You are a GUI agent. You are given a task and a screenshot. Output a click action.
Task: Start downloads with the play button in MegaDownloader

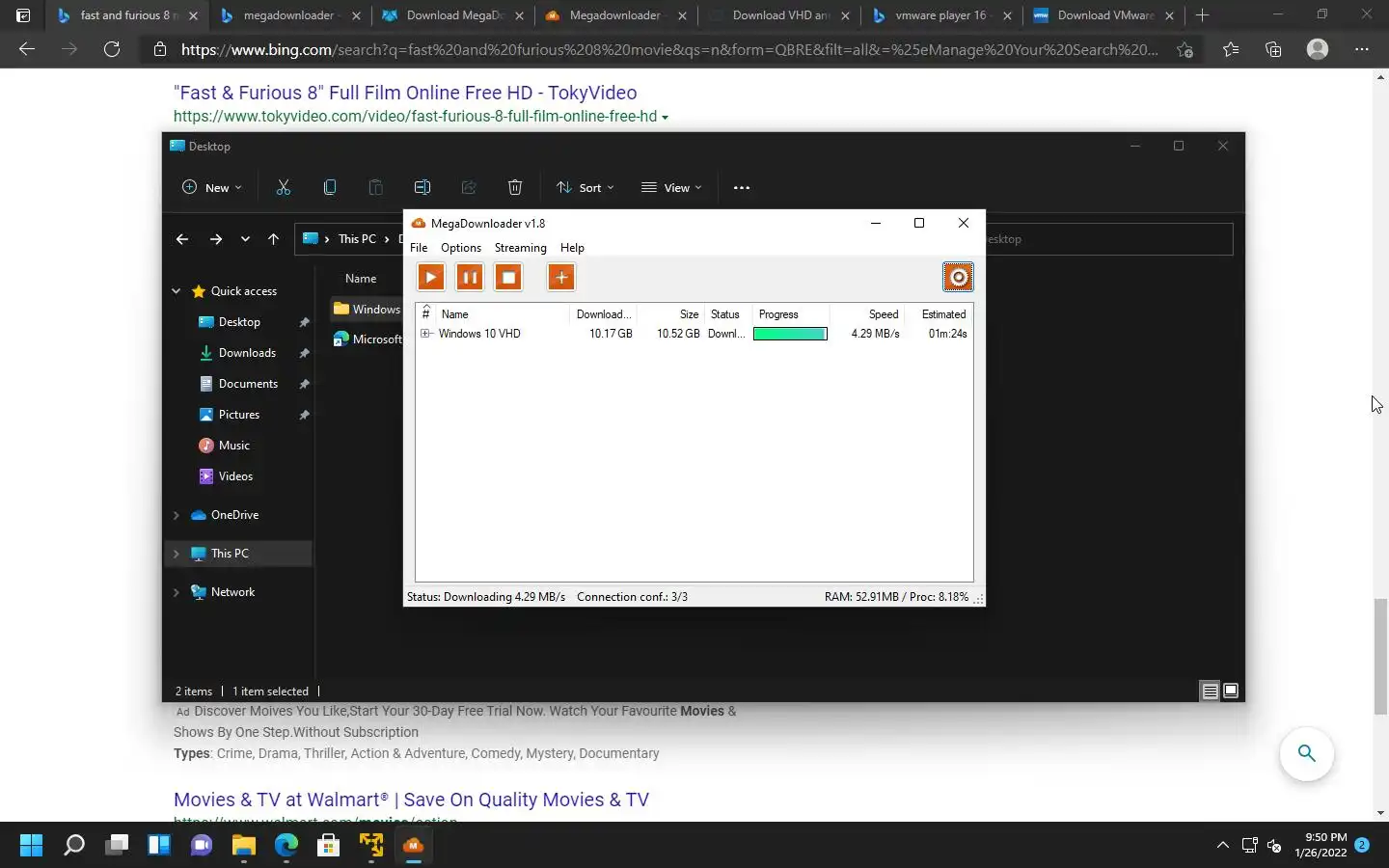(x=431, y=278)
